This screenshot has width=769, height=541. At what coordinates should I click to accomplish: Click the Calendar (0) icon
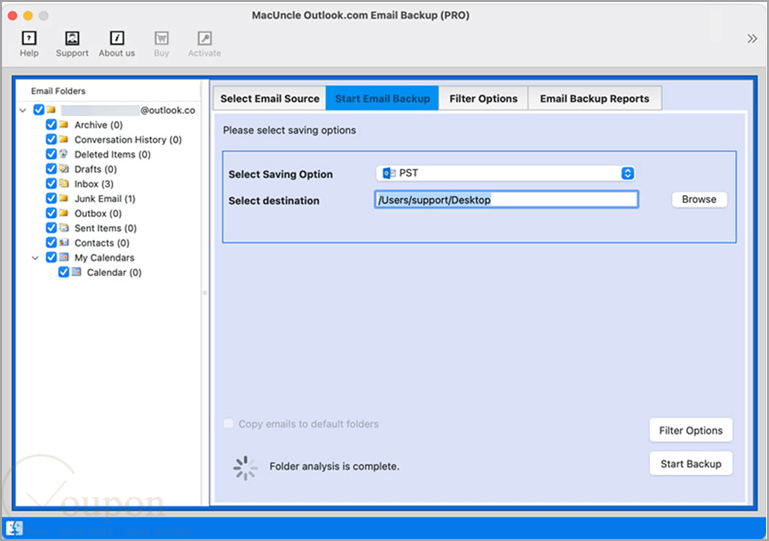coord(76,272)
